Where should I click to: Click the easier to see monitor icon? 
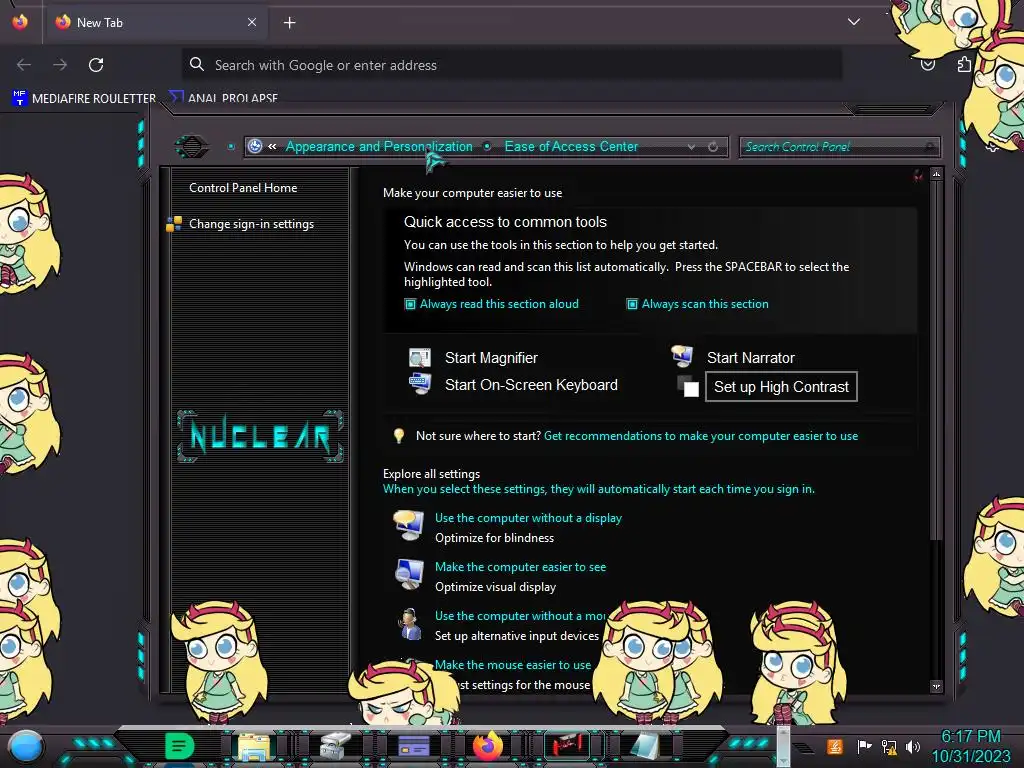409,574
